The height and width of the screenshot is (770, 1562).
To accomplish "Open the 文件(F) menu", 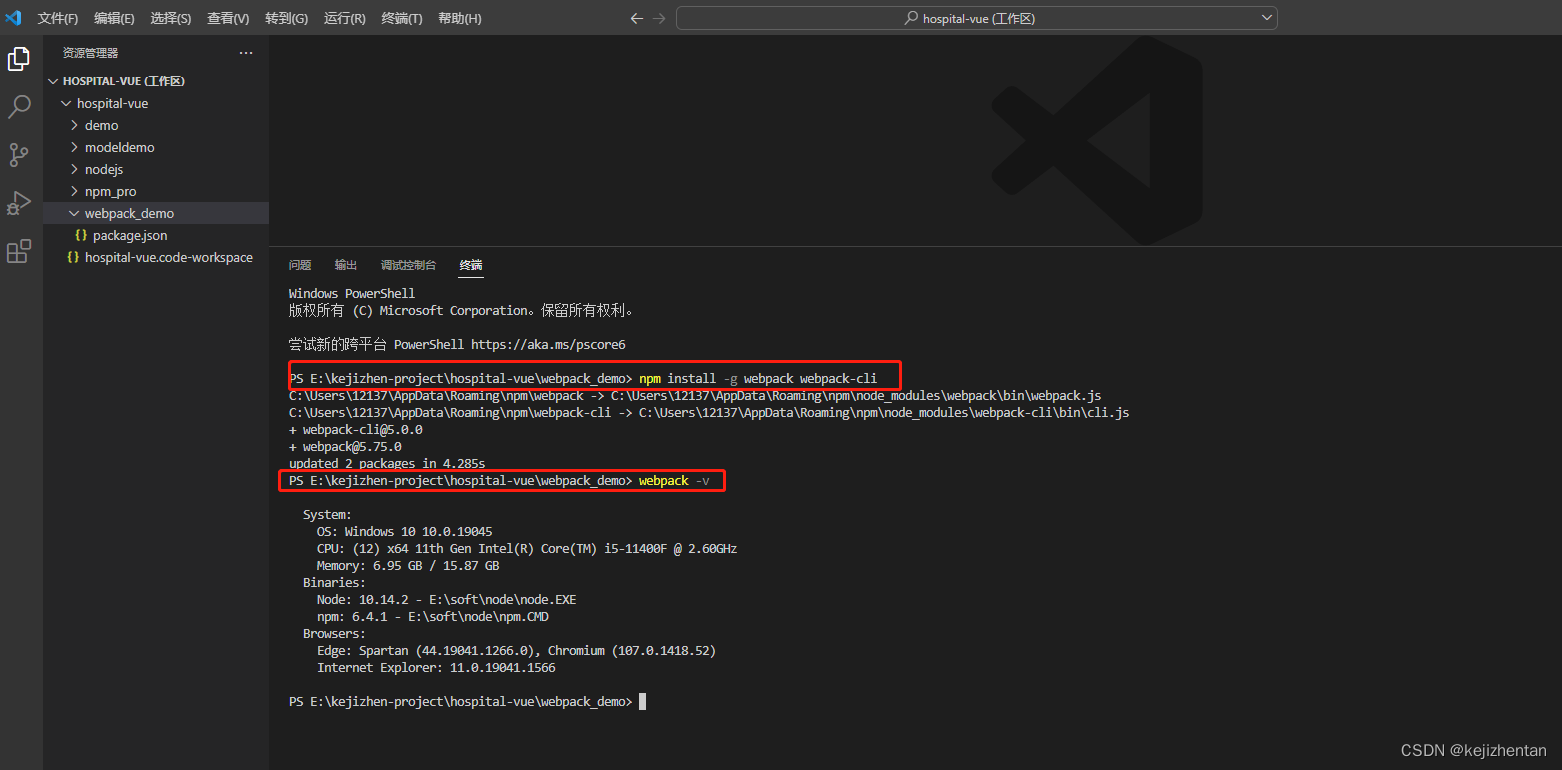I will [x=58, y=18].
